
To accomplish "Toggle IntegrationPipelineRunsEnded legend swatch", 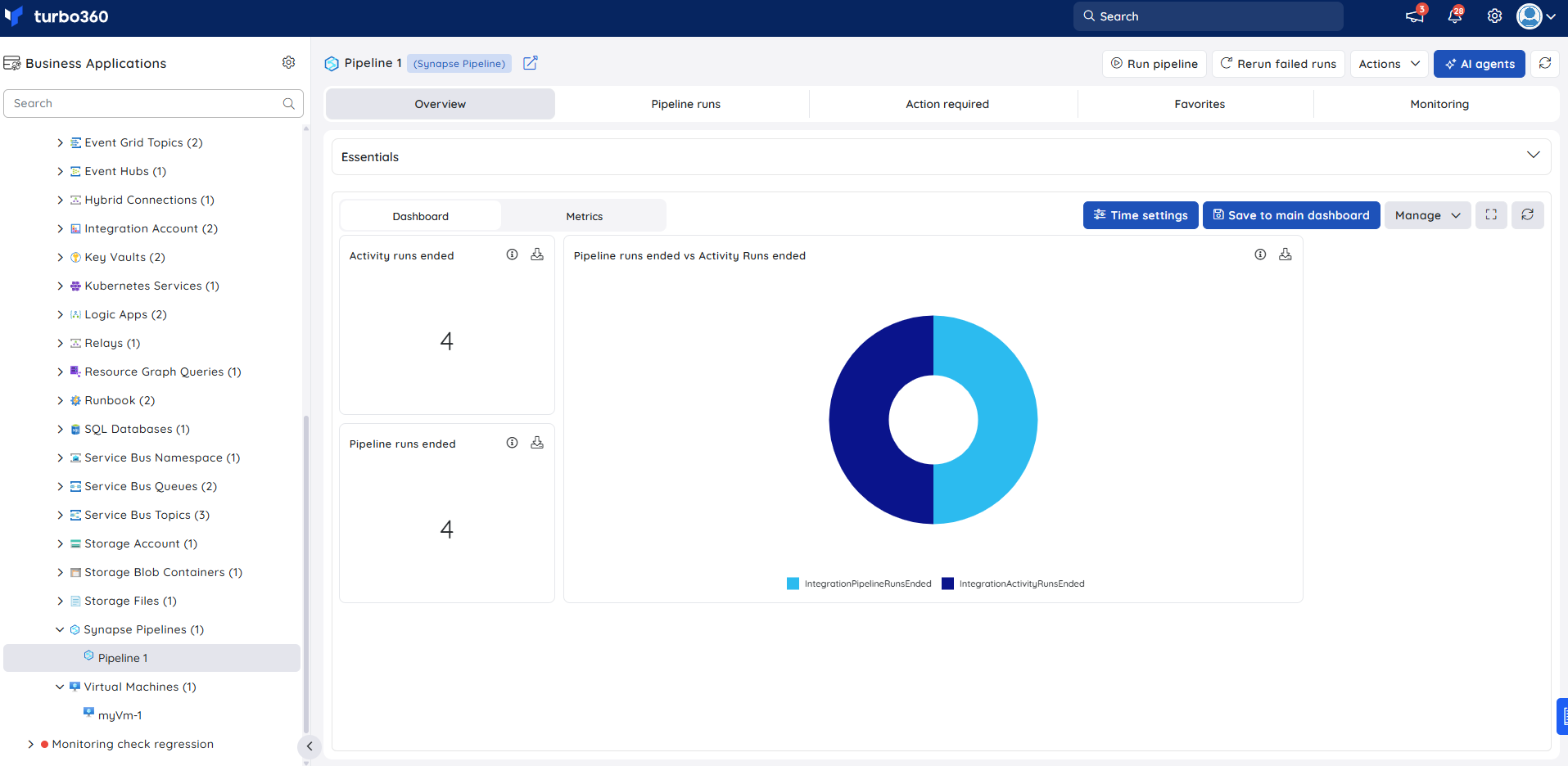I will (793, 584).
